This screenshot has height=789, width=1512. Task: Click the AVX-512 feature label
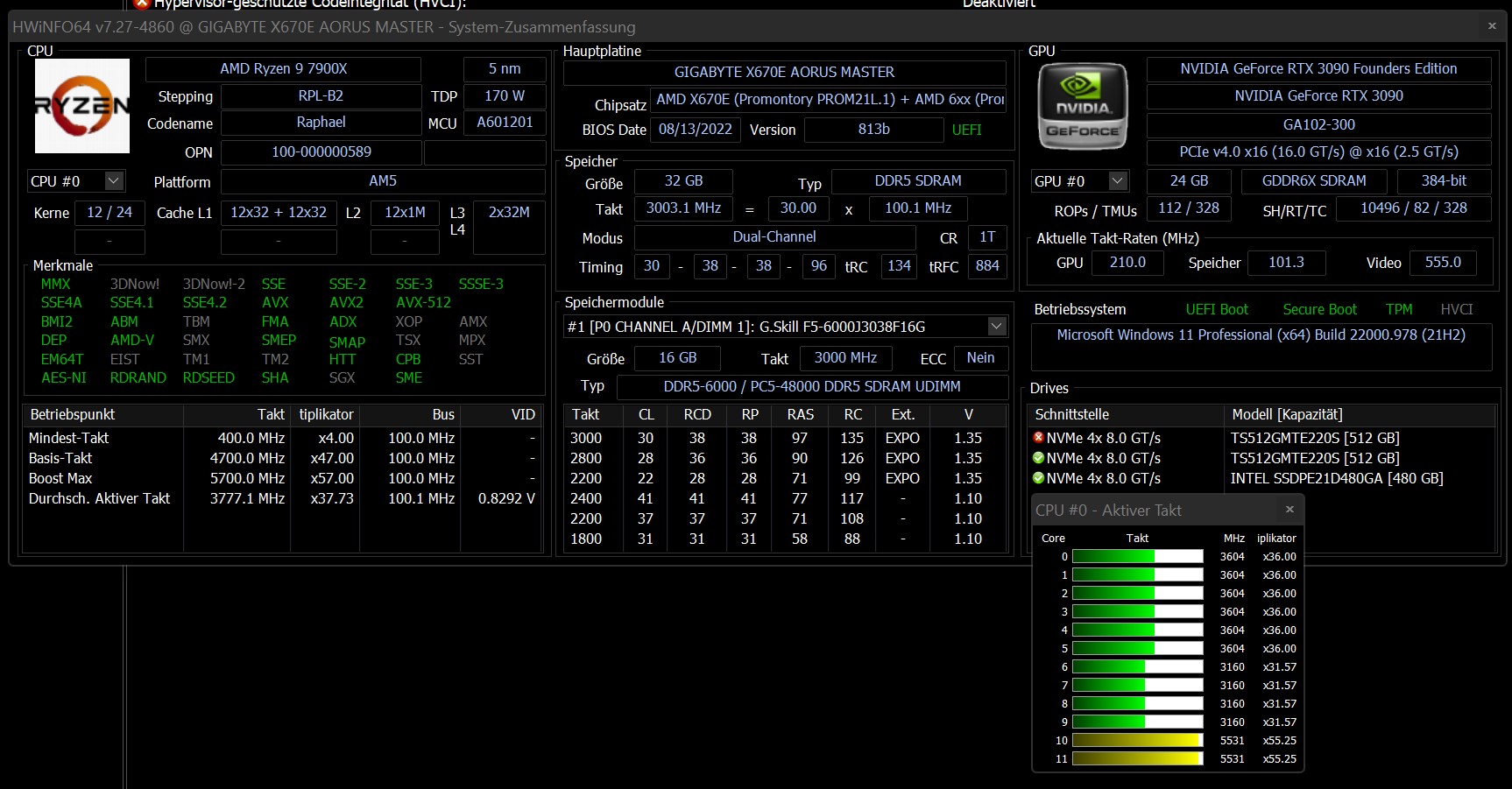click(x=423, y=303)
